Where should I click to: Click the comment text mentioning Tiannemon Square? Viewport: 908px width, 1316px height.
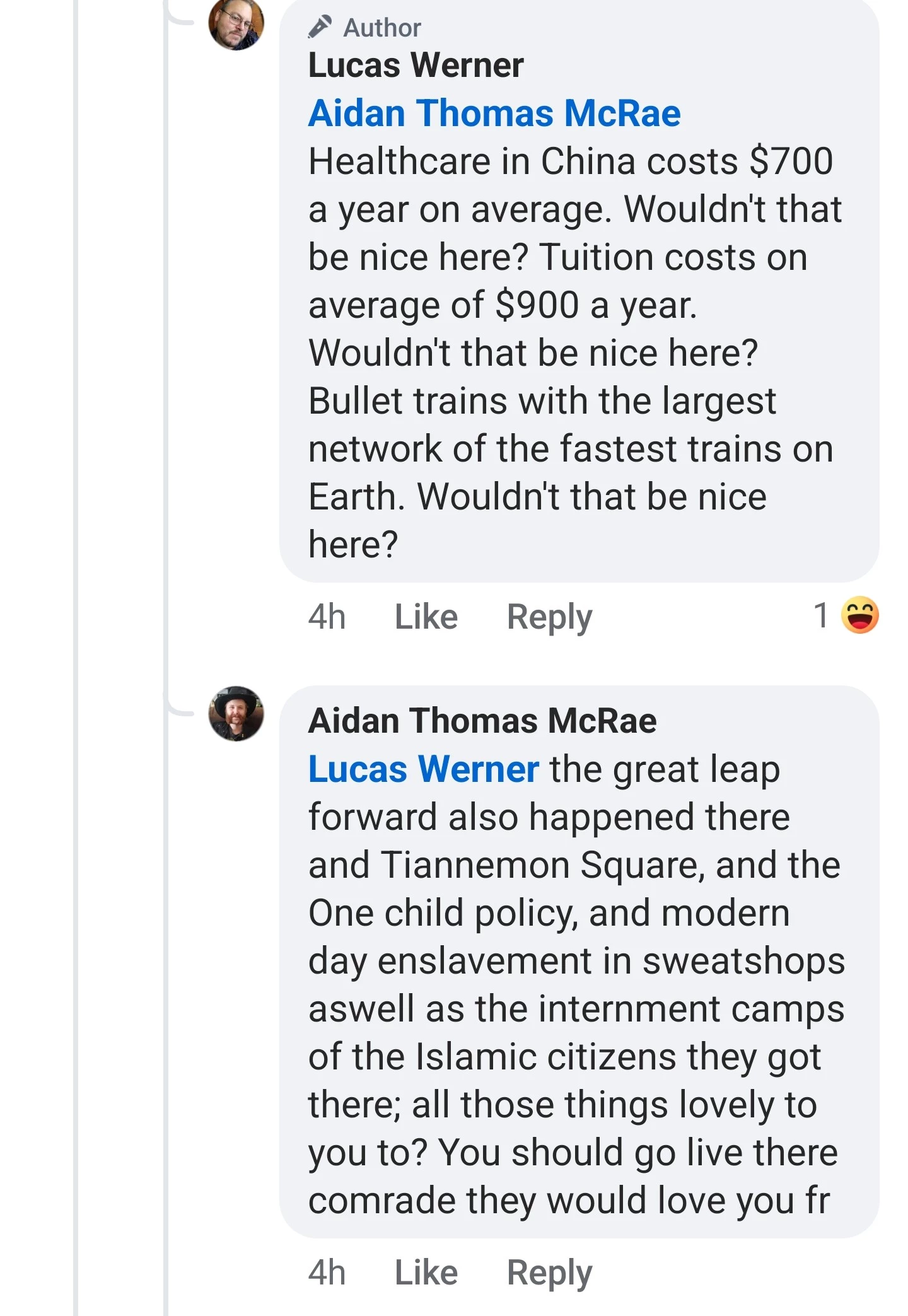[x=574, y=865]
